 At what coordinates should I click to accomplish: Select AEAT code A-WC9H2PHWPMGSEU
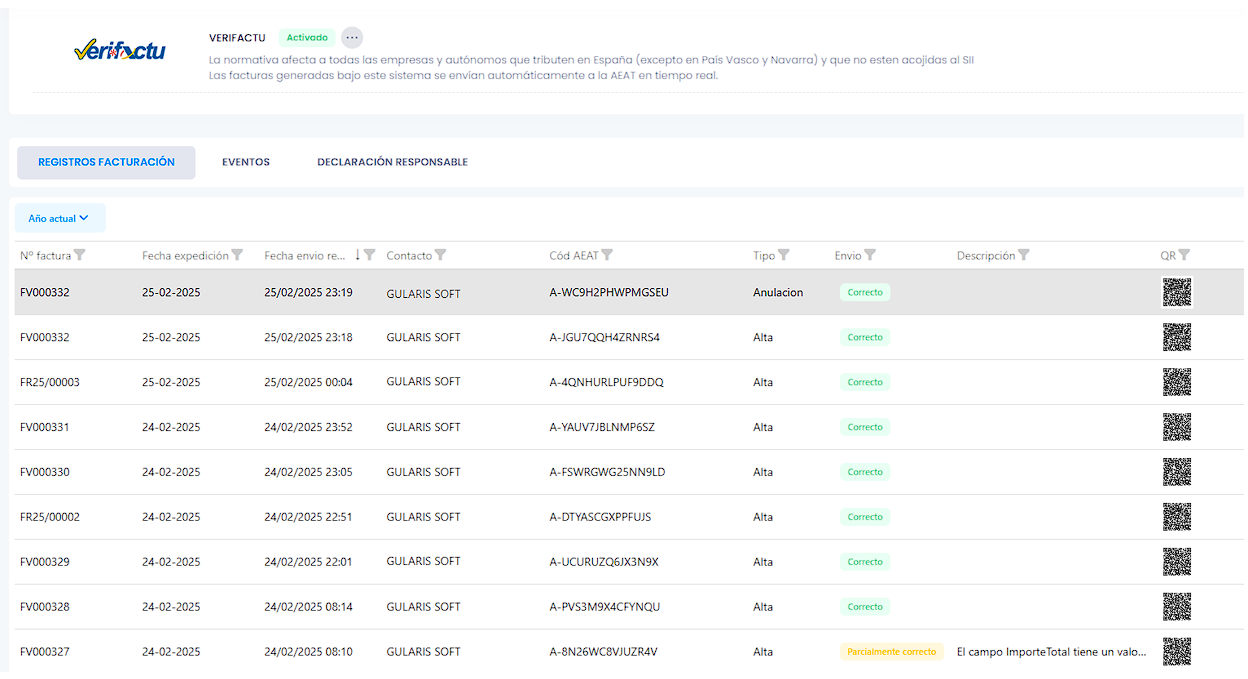(x=609, y=293)
